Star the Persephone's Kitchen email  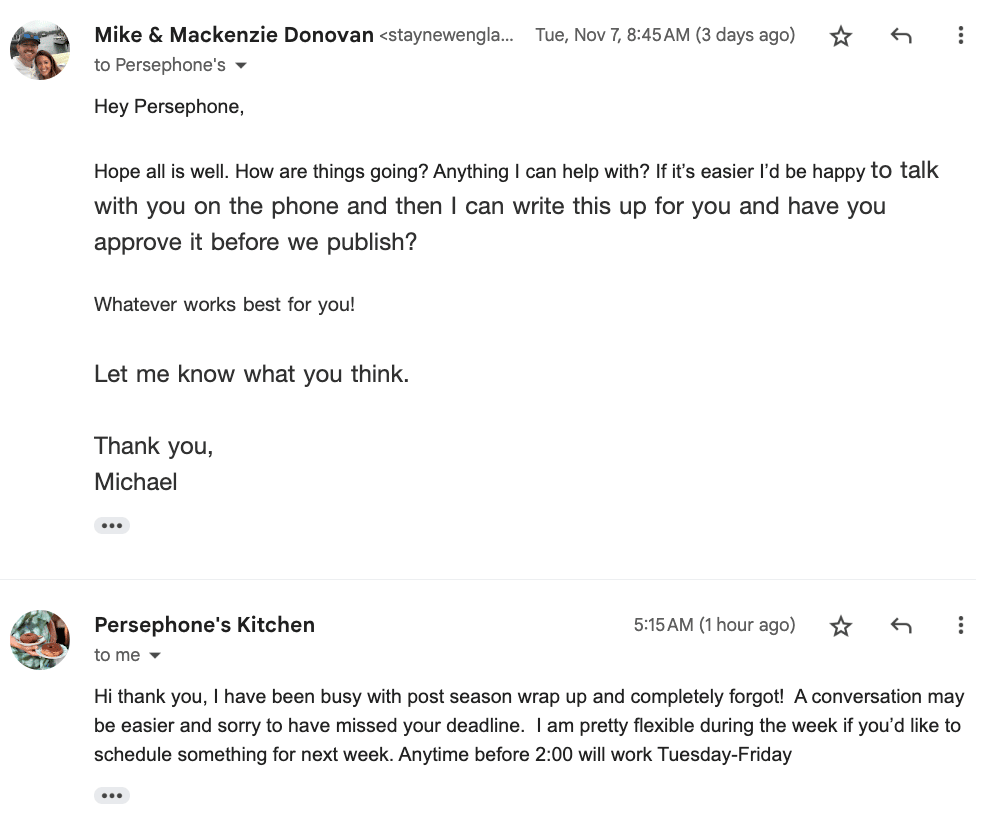click(841, 626)
